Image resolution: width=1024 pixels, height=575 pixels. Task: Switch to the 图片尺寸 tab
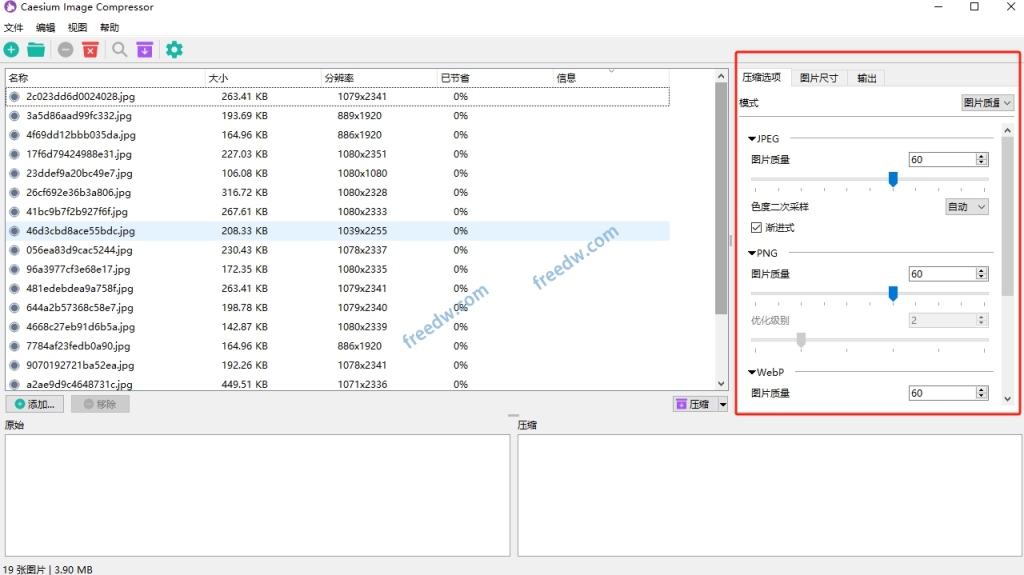click(x=819, y=78)
